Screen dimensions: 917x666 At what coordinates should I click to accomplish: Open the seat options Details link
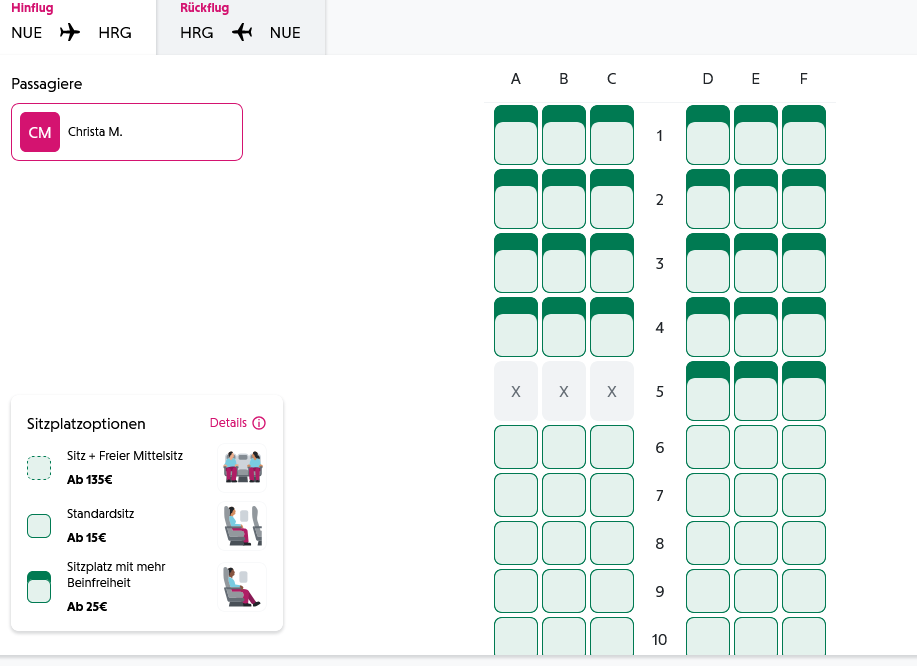228,423
